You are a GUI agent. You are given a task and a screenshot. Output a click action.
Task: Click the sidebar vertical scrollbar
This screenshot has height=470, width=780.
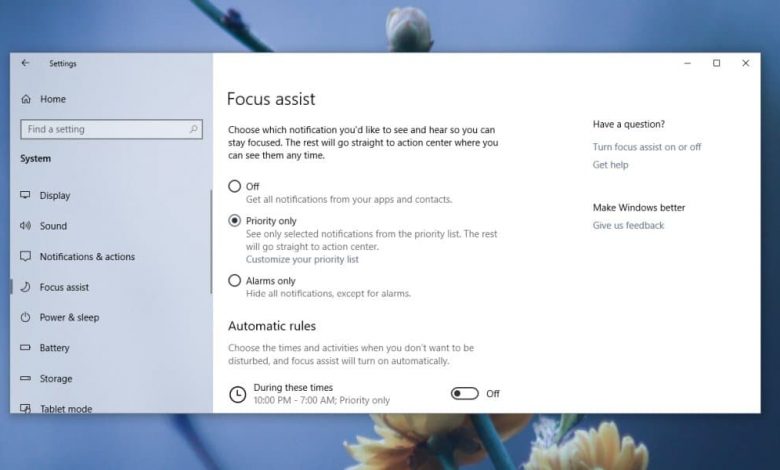point(211,241)
